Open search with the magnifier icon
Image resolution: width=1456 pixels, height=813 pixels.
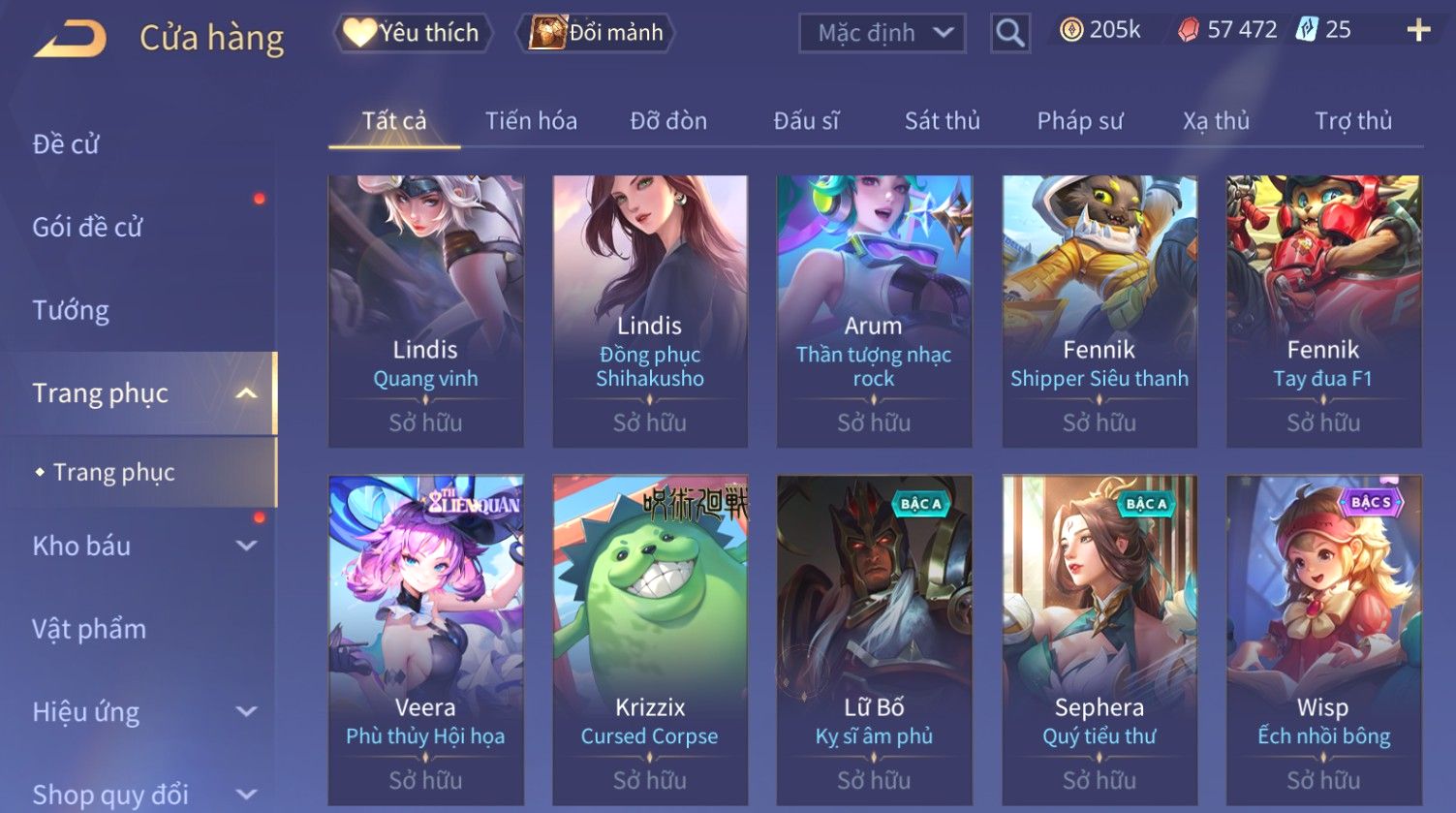tap(1009, 34)
